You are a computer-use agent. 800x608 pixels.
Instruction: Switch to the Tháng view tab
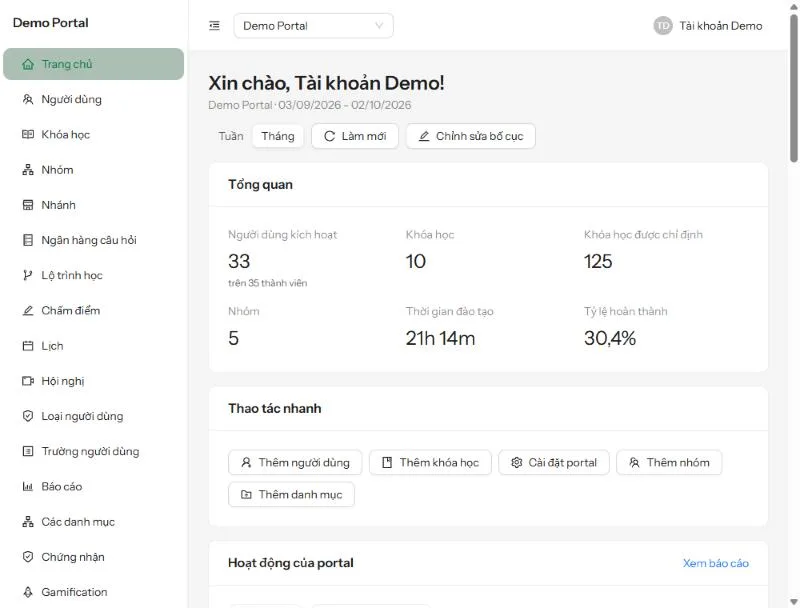coord(278,136)
